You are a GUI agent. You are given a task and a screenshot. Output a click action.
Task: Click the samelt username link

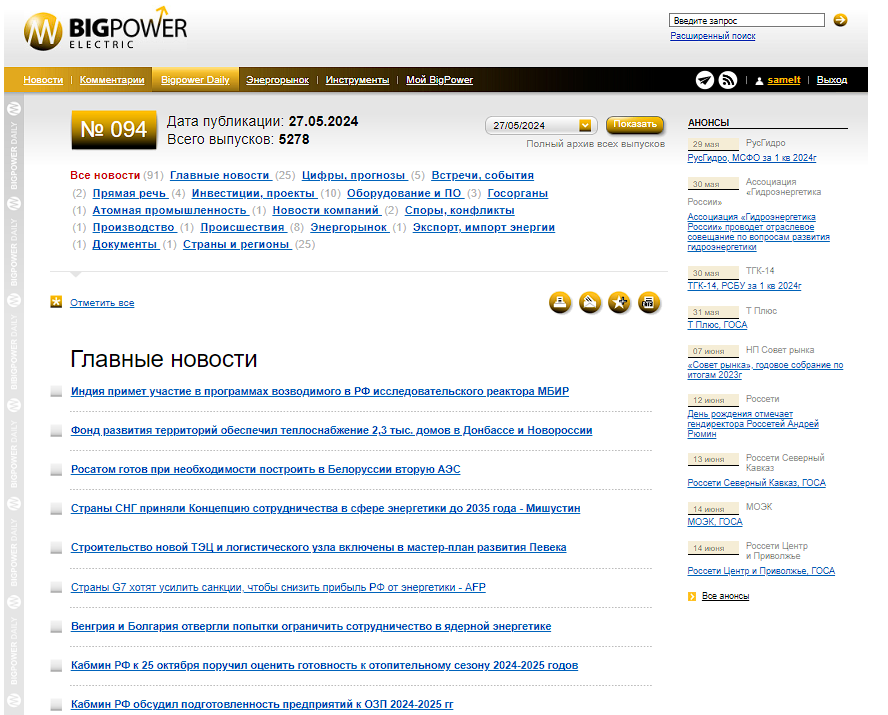pos(784,80)
